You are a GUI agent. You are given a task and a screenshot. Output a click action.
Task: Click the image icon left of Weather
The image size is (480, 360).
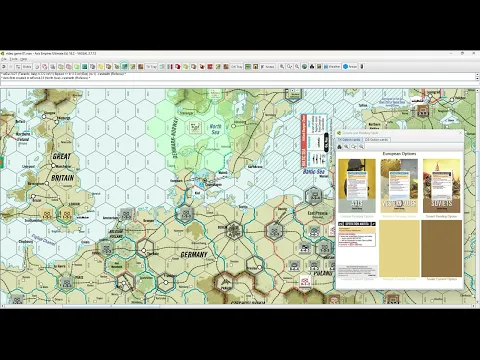319,67
